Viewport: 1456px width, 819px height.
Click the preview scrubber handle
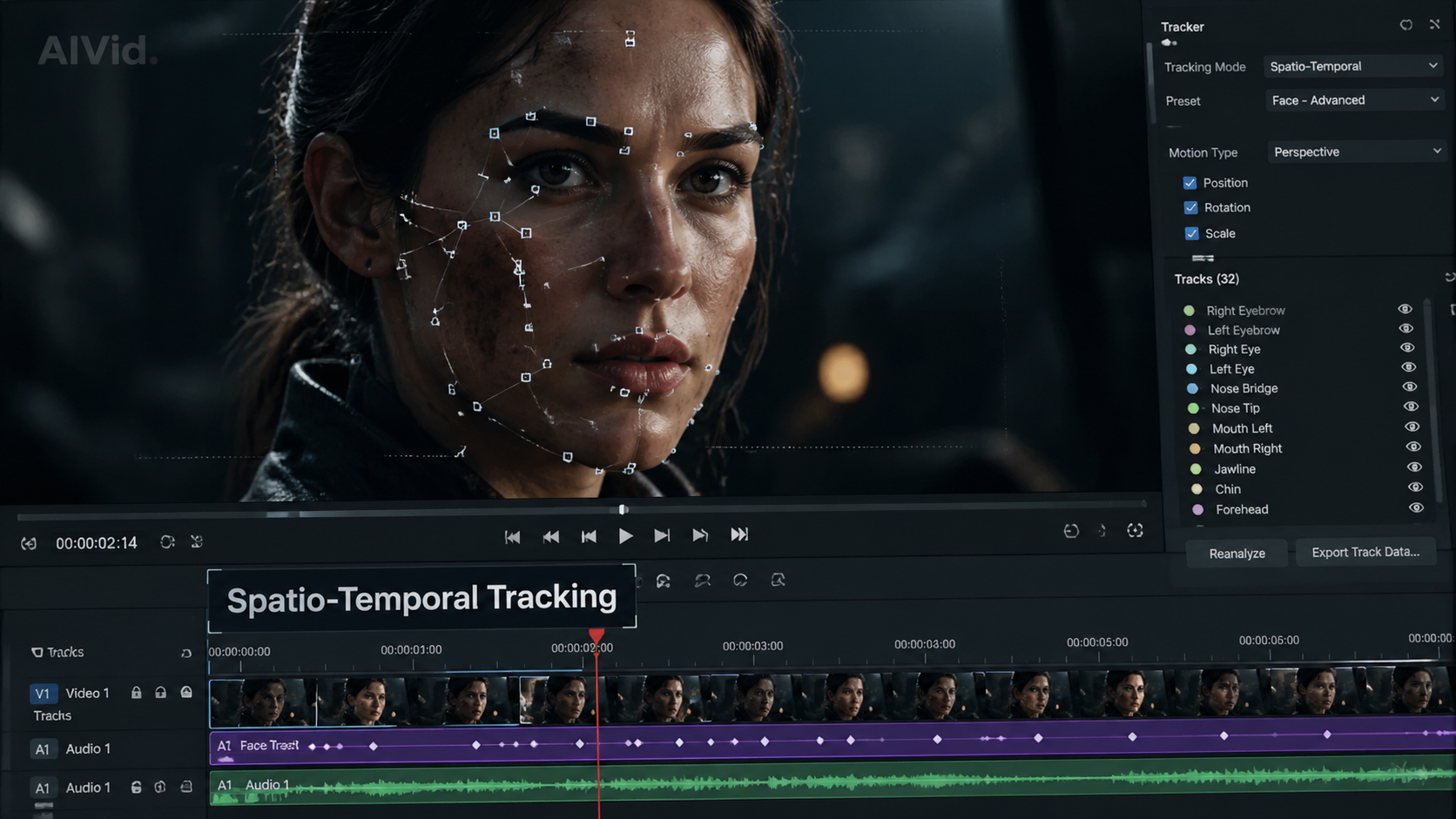point(623,509)
